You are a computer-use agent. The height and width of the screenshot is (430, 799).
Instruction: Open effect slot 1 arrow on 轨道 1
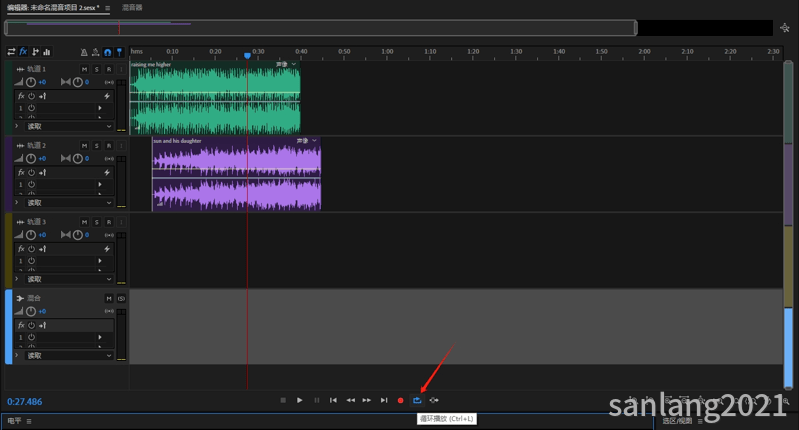tap(100, 108)
